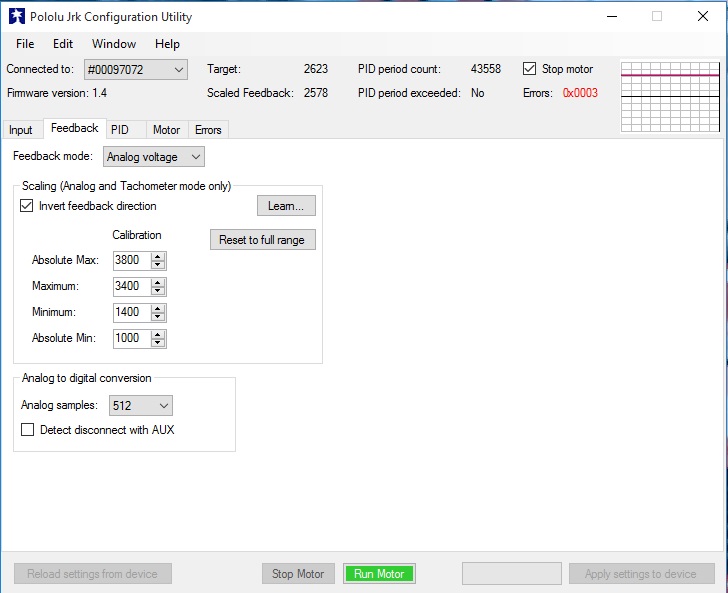Viewport: 728px width, 593px height.
Task: Enable Detect disconnect with AUX
Action: tap(27, 430)
